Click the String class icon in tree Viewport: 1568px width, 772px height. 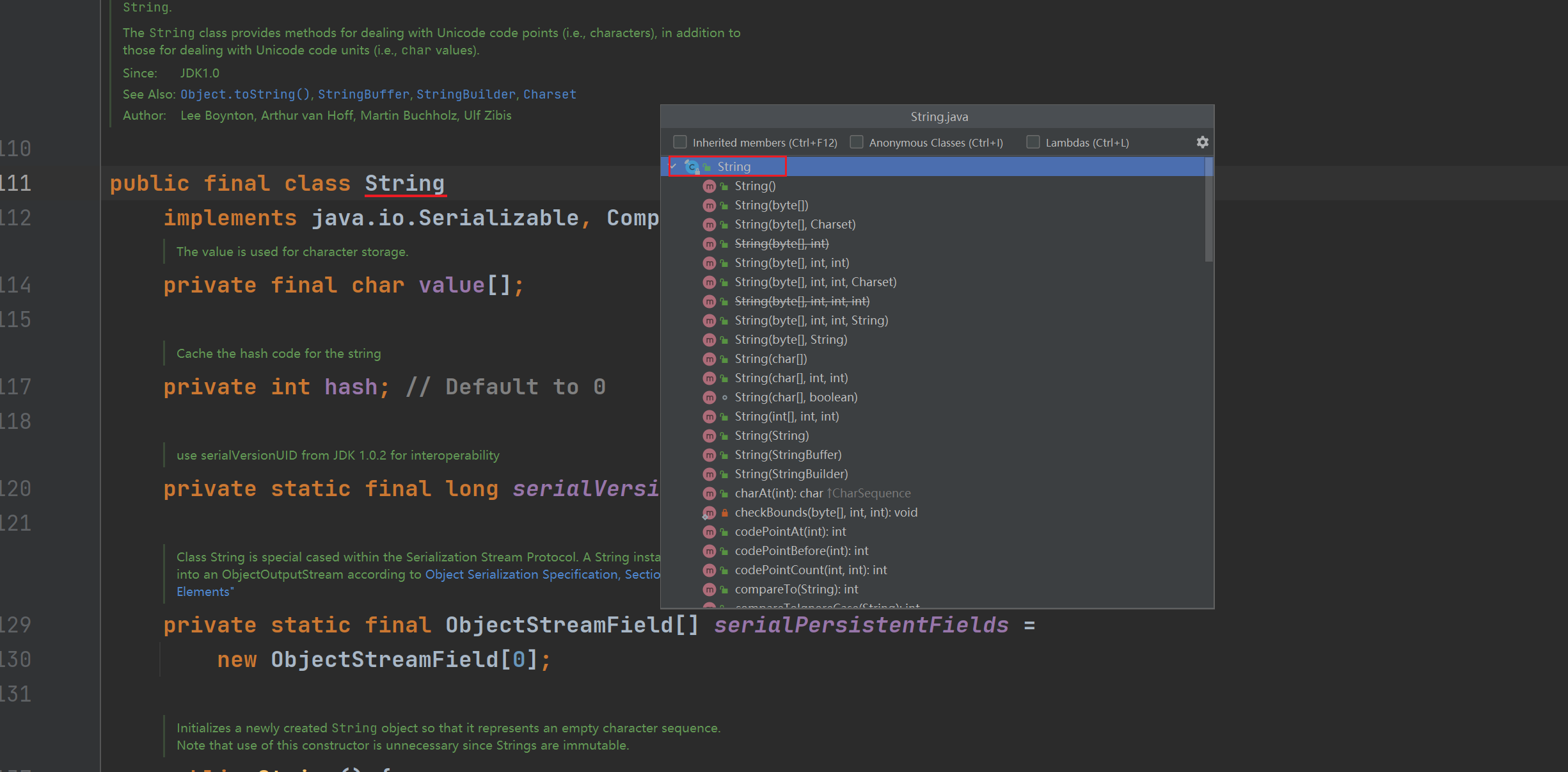point(691,166)
